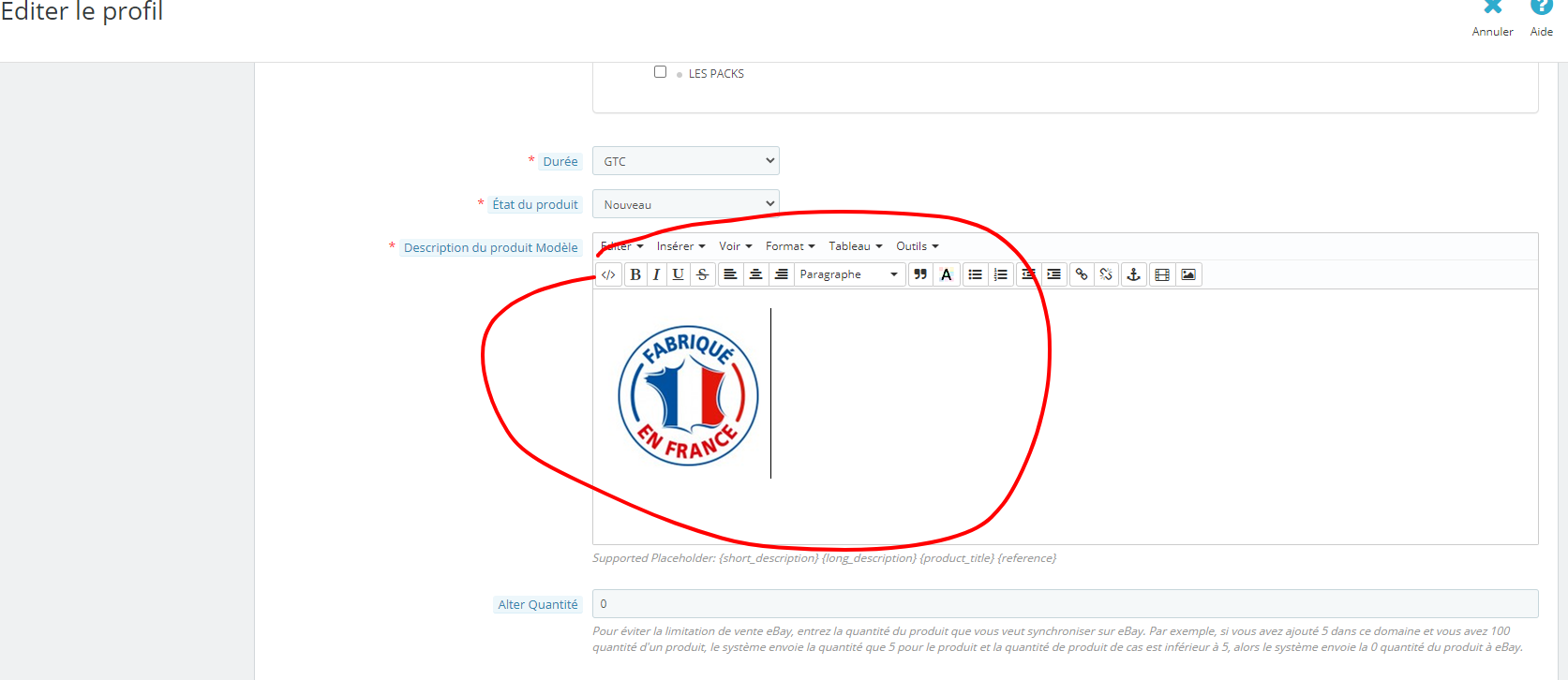This screenshot has height=680, width=1568.
Task: Insert a hyperlink
Action: click(x=1082, y=274)
